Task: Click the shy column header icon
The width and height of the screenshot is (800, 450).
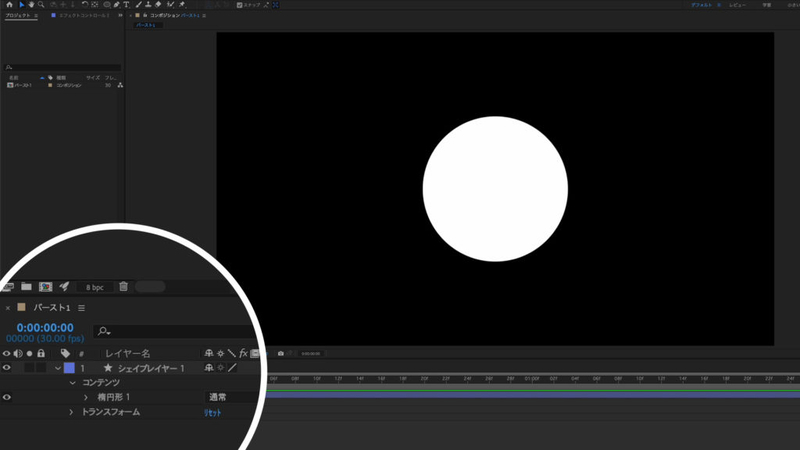Action: [x=209, y=353]
